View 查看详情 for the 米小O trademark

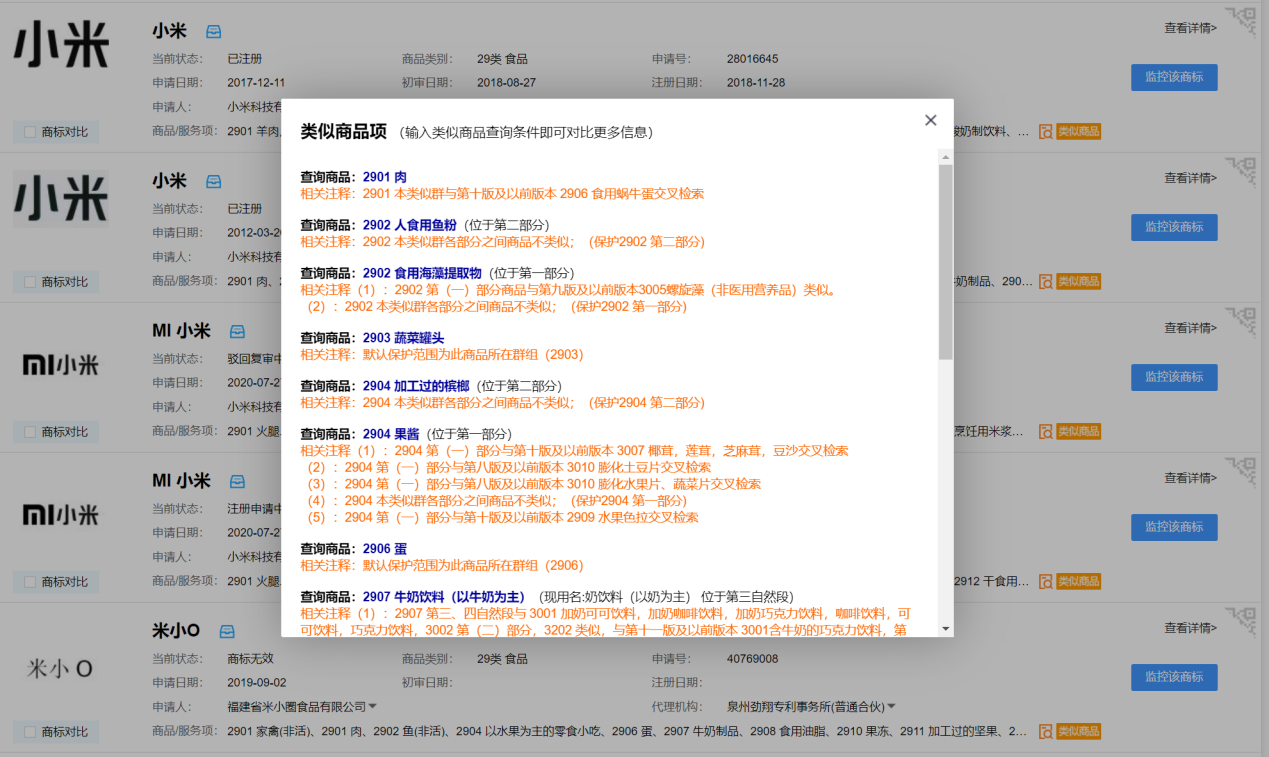(x=1190, y=628)
